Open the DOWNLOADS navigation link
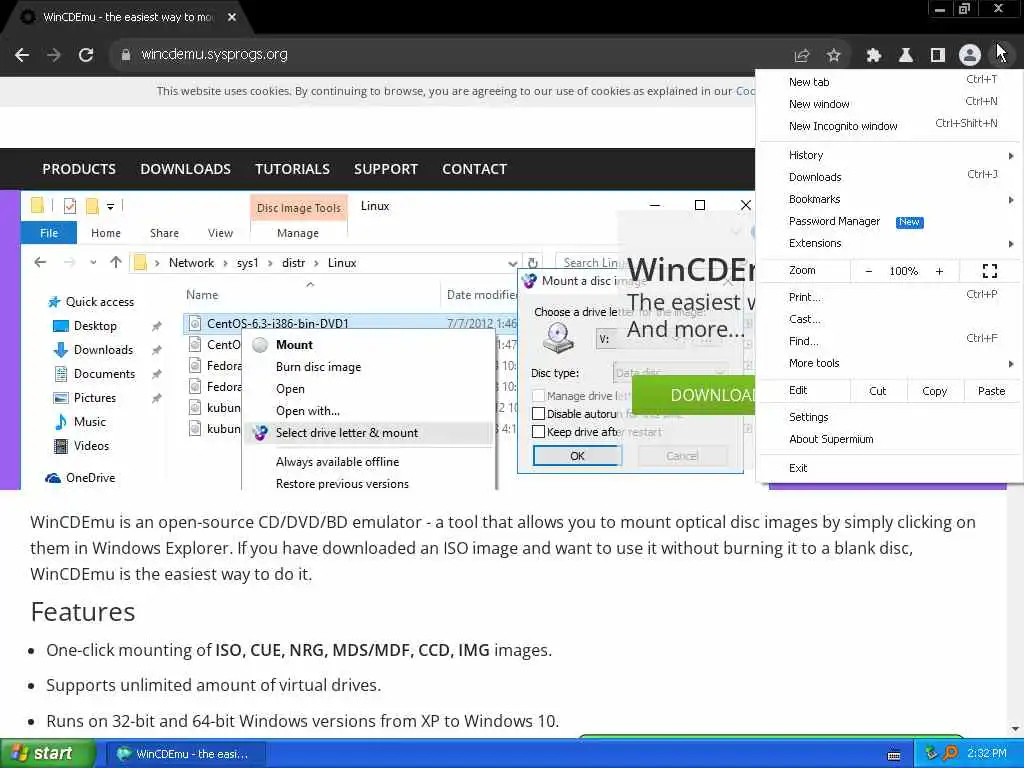The image size is (1024, 768). [x=185, y=169]
